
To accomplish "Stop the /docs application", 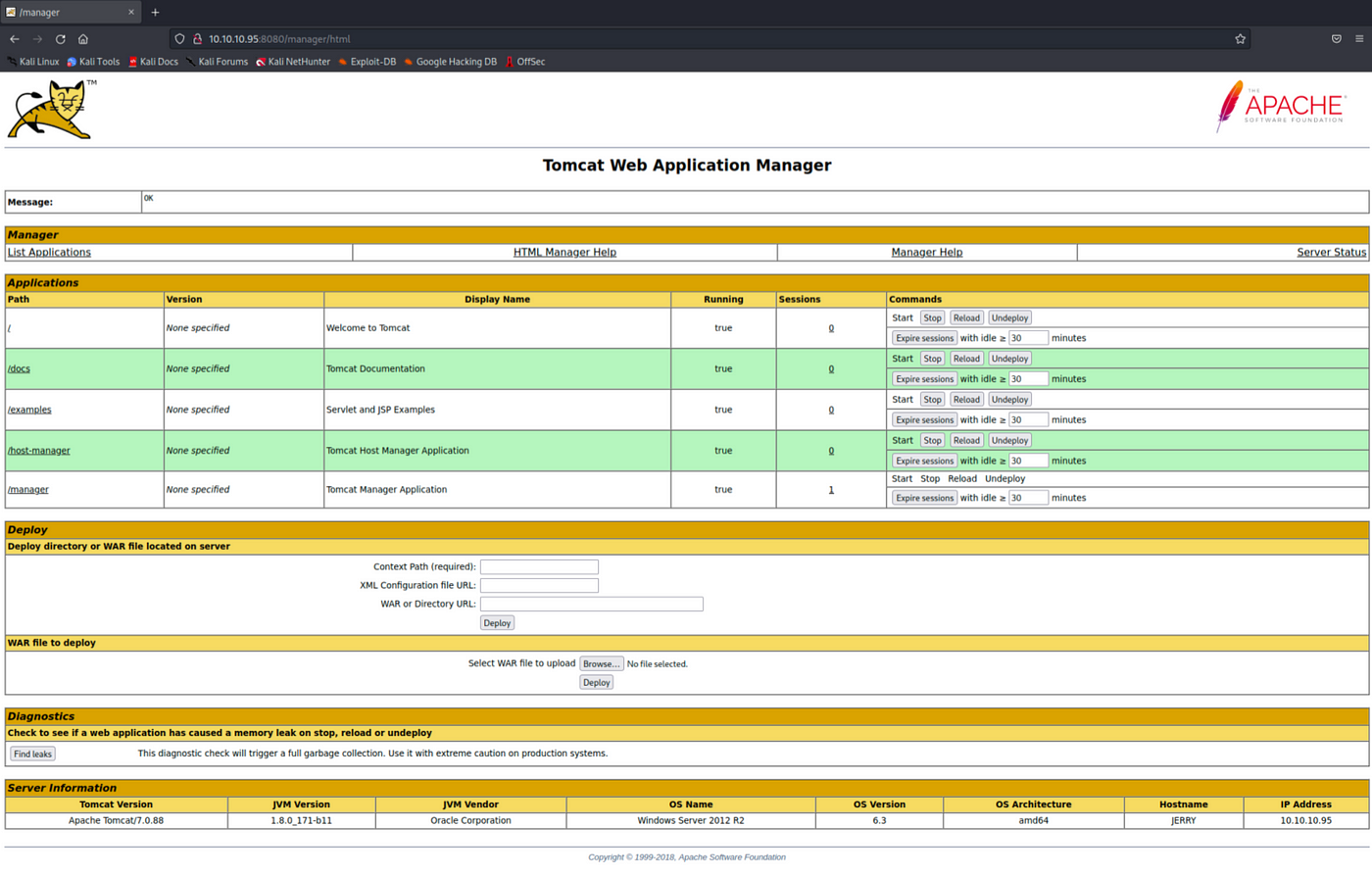I will pyautogui.click(x=932, y=359).
